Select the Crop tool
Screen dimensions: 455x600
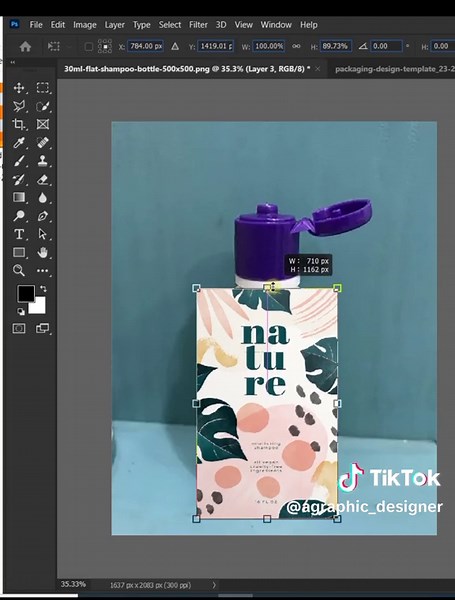click(19, 124)
